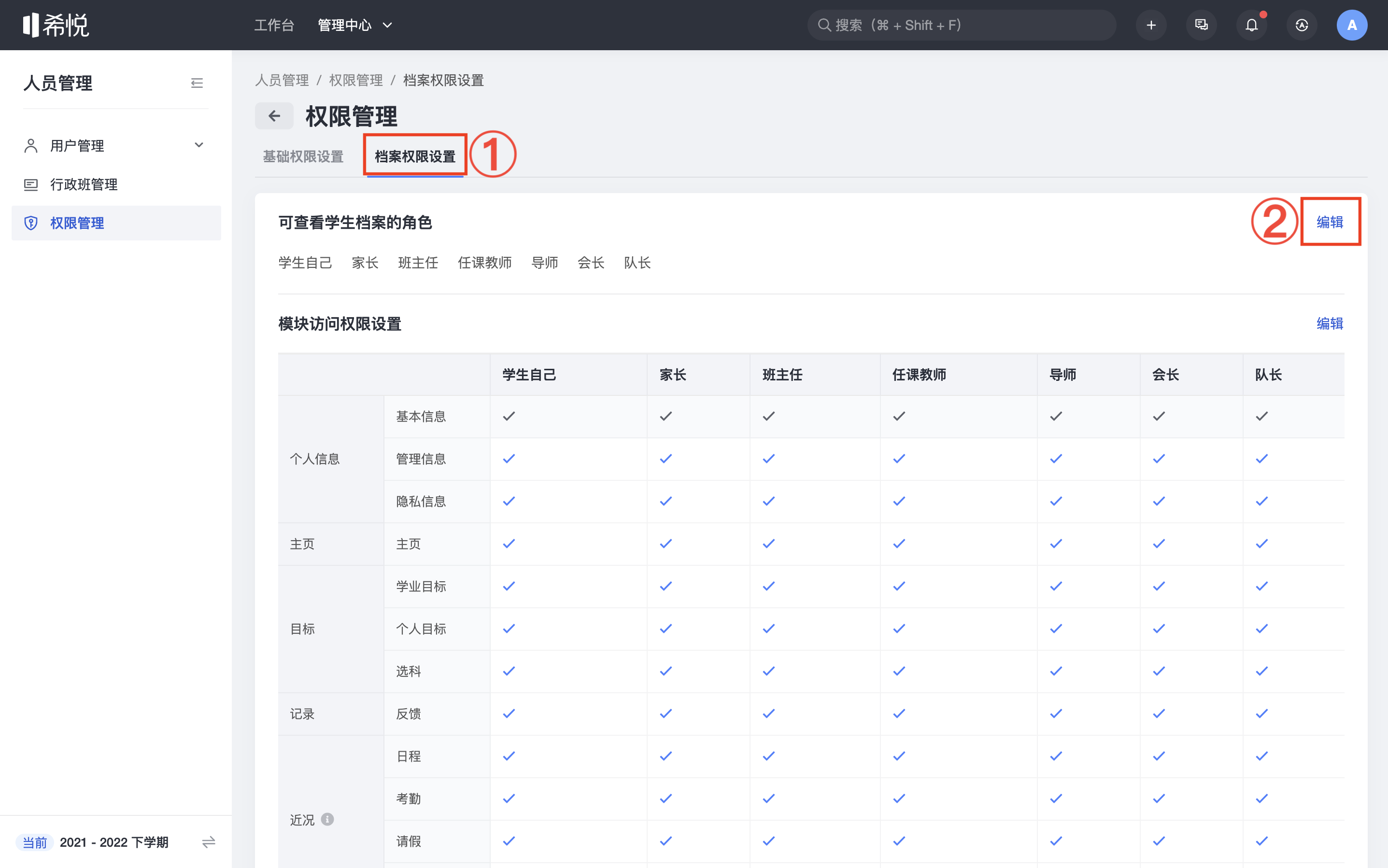Open 行政班管理 in sidebar
Viewport: 1388px width, 868px height.
[116, 184]
